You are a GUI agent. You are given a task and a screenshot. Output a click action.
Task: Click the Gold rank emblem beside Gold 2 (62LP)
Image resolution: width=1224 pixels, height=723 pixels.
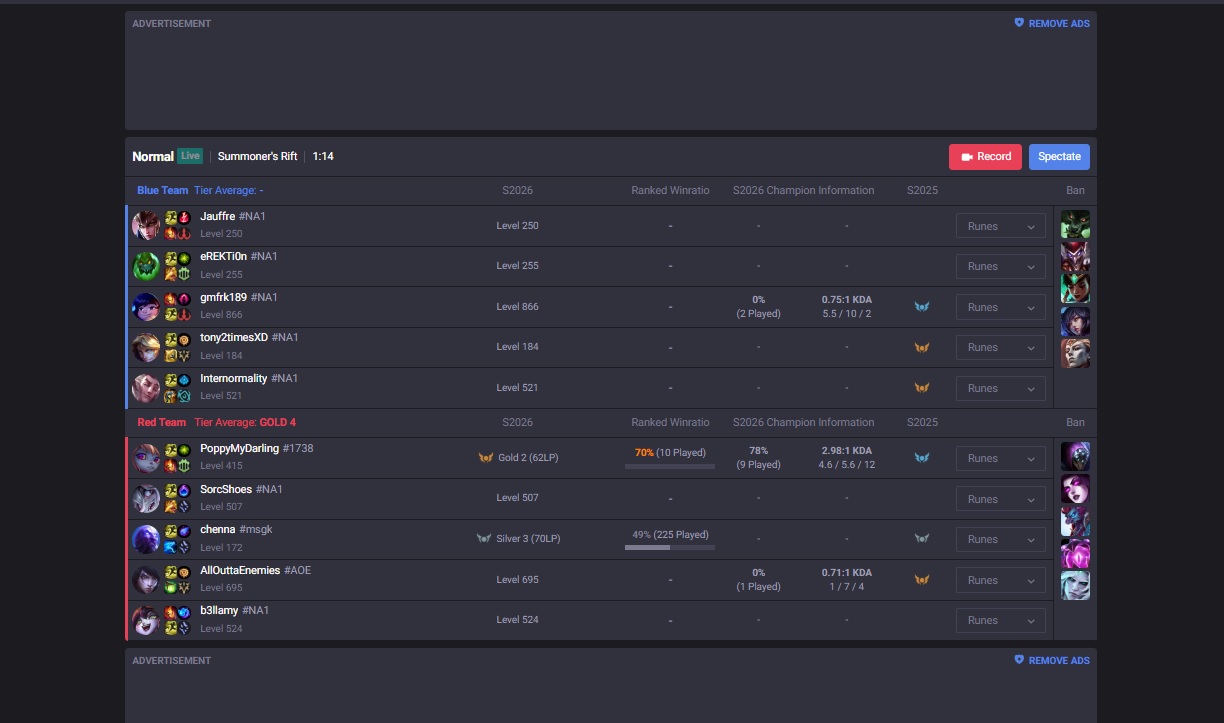486,457
